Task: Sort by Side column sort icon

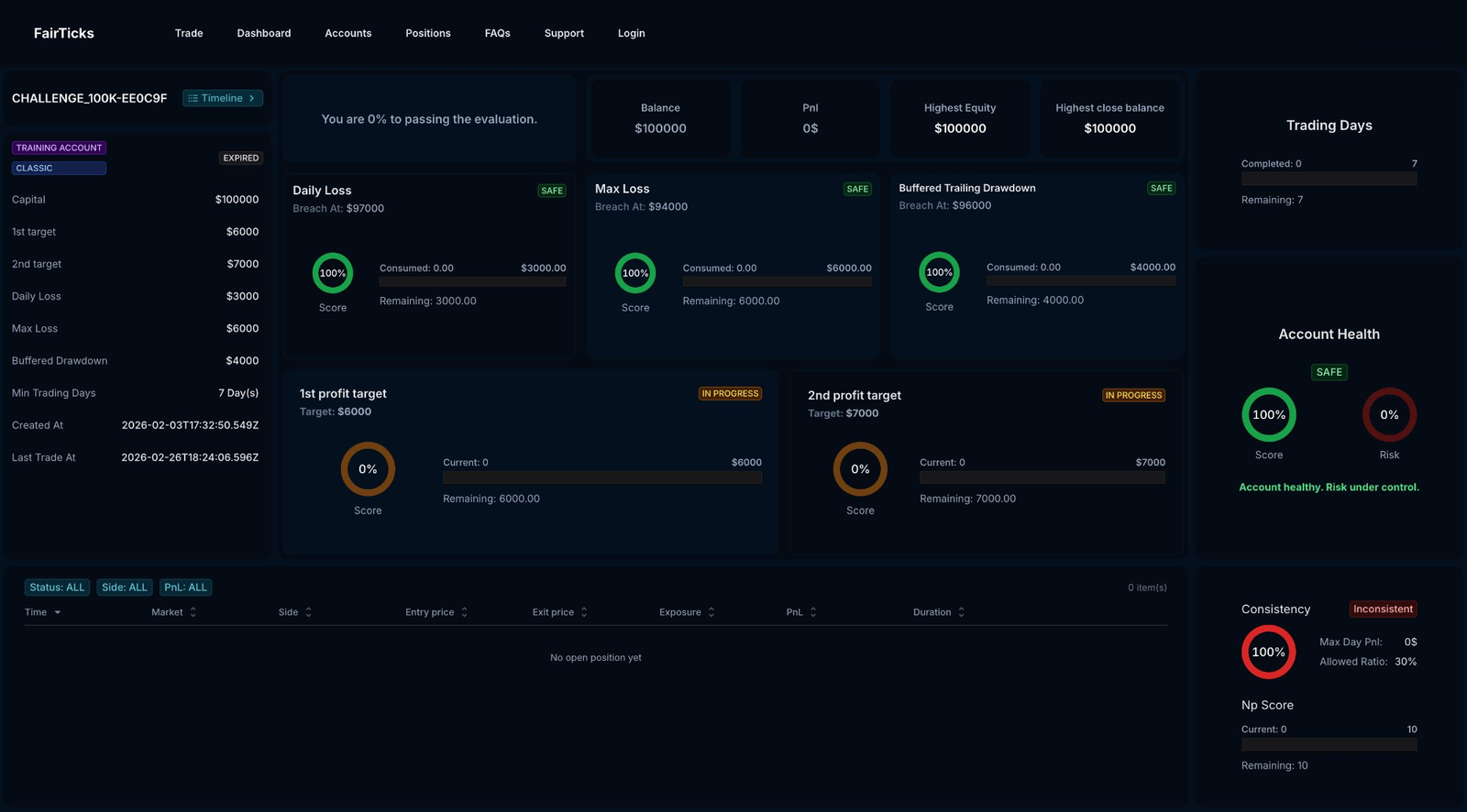Action: (309, 612)
